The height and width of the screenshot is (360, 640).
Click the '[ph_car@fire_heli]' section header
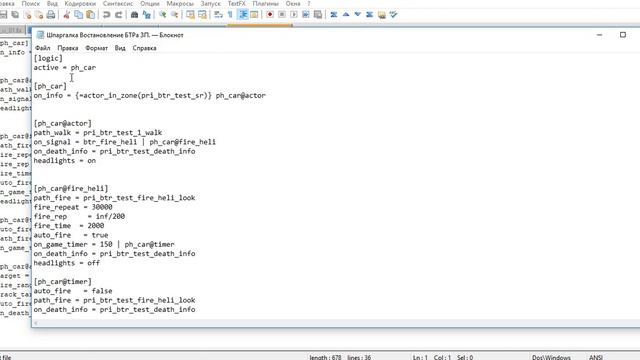71,188
